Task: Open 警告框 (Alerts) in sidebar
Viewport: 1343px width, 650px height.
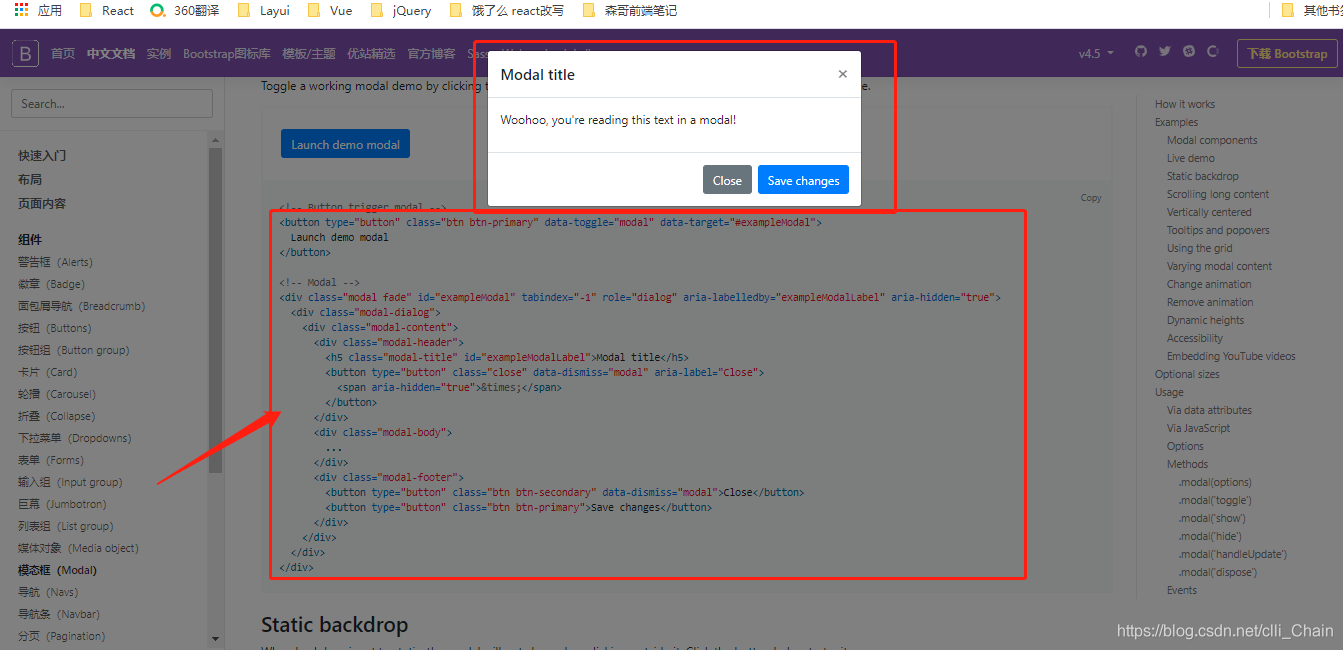Action: [55, 262]
